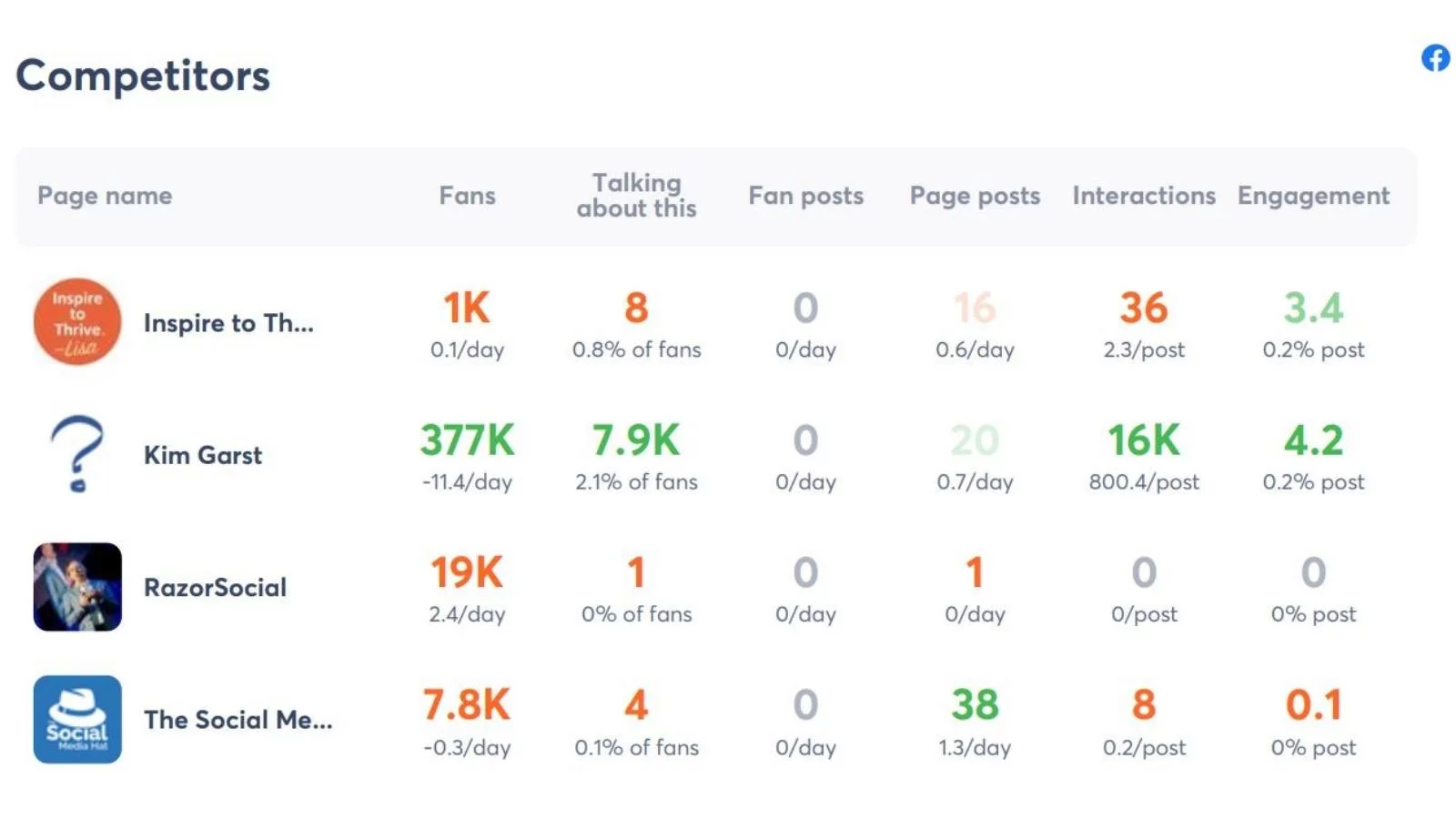
Task: Open the Kim Garst page name
Action: point(203,455)
